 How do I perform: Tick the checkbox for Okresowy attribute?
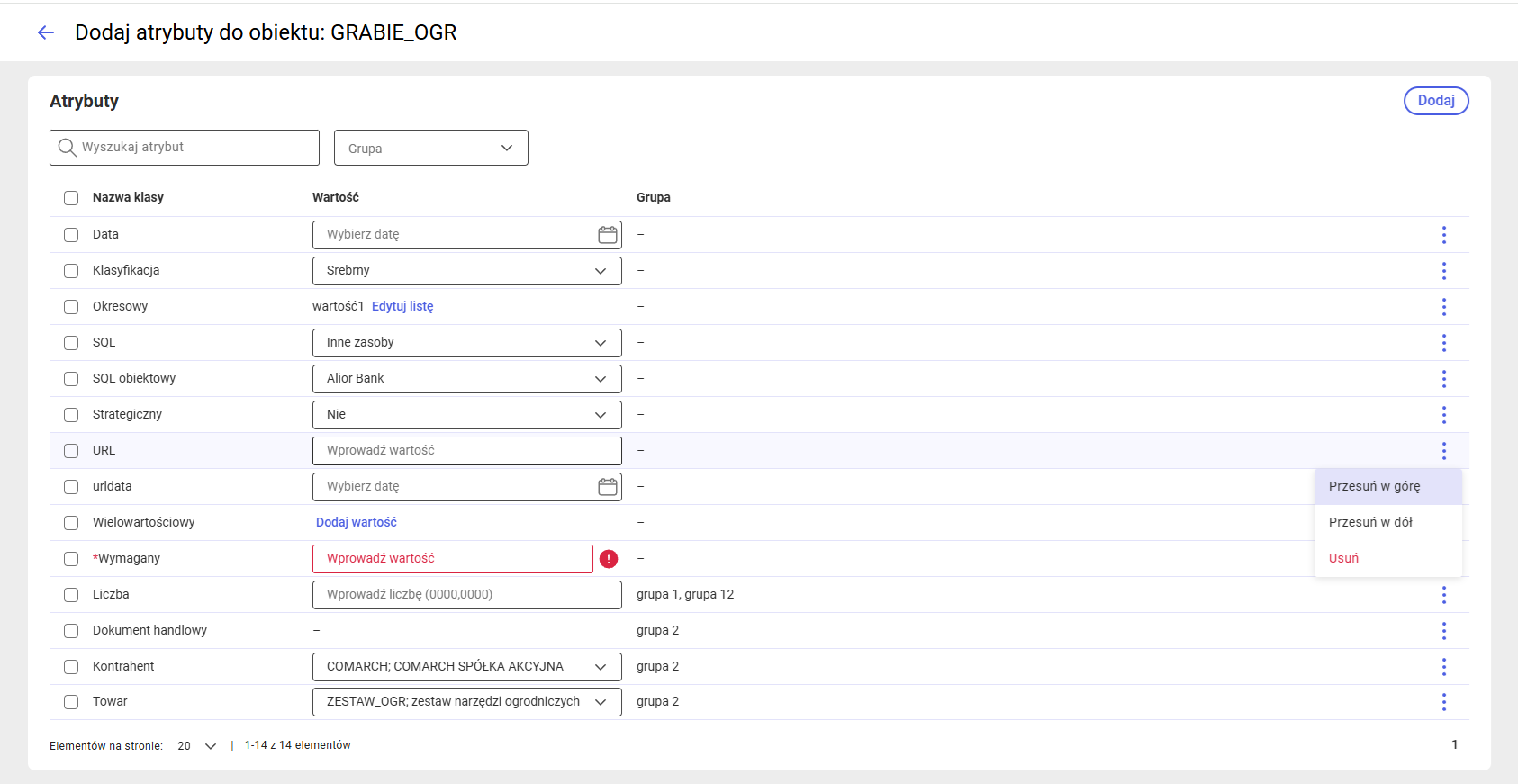(71, 307)
